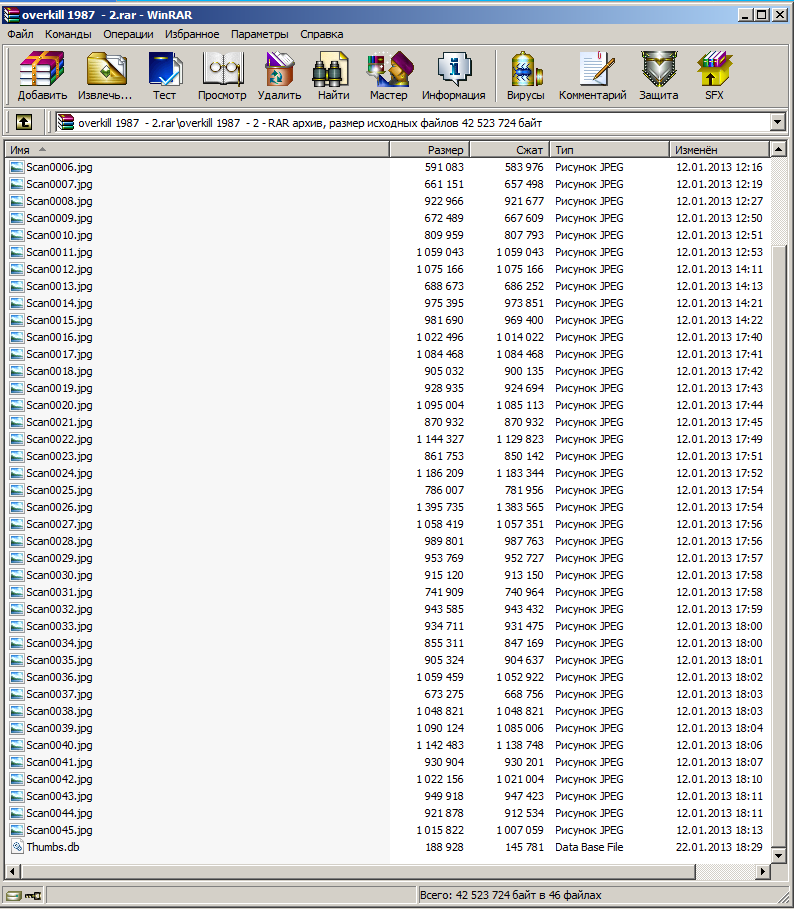Click packed value 1 129 823
This screenshot has height=909, width=794.
click(520, 439)
